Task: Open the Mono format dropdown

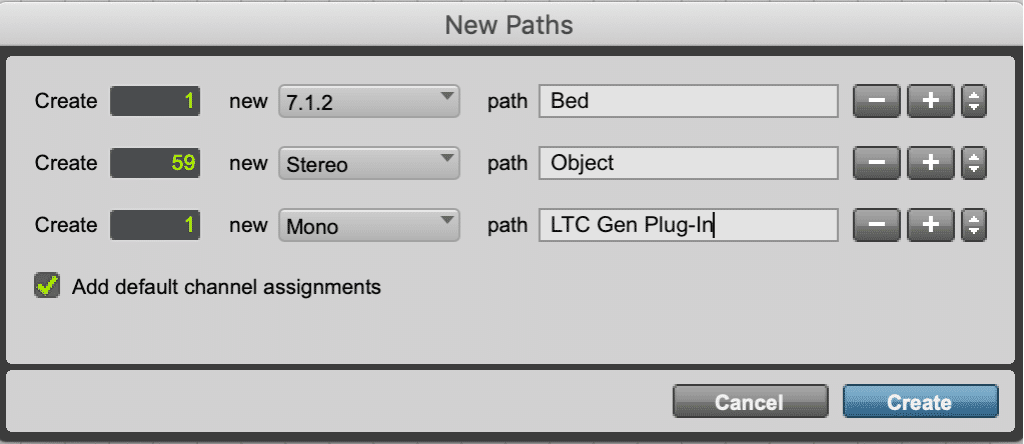Action: click(368, 225)
